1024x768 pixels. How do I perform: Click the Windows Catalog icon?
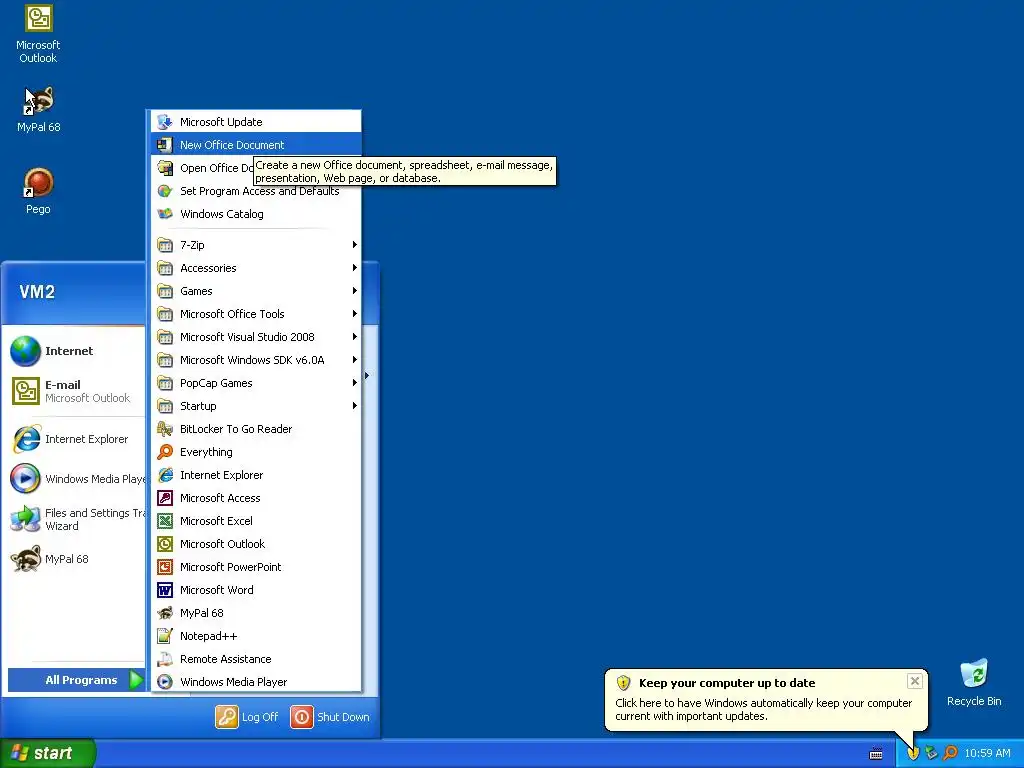click(165, 214)
